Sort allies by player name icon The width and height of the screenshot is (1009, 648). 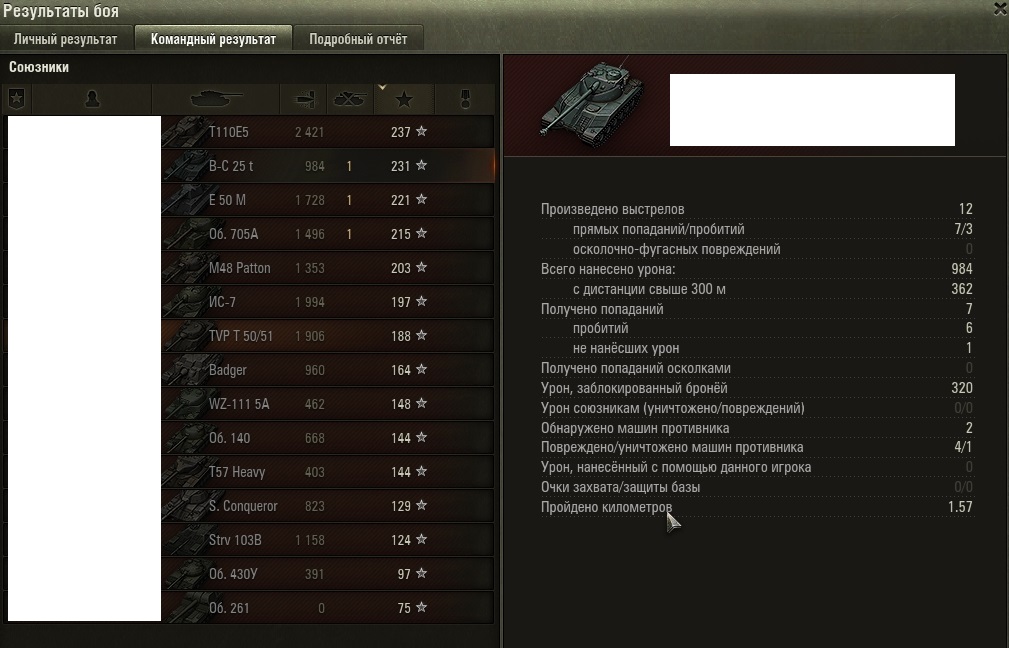[x=92, y=99]
